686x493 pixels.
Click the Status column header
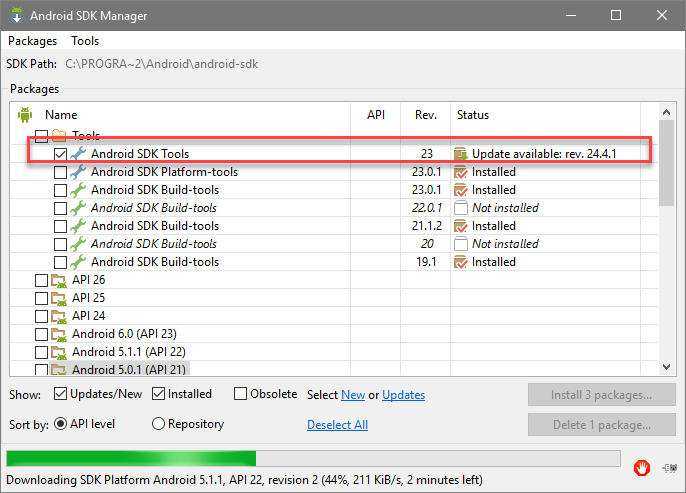pyautogui.click(x=472, y=115)
